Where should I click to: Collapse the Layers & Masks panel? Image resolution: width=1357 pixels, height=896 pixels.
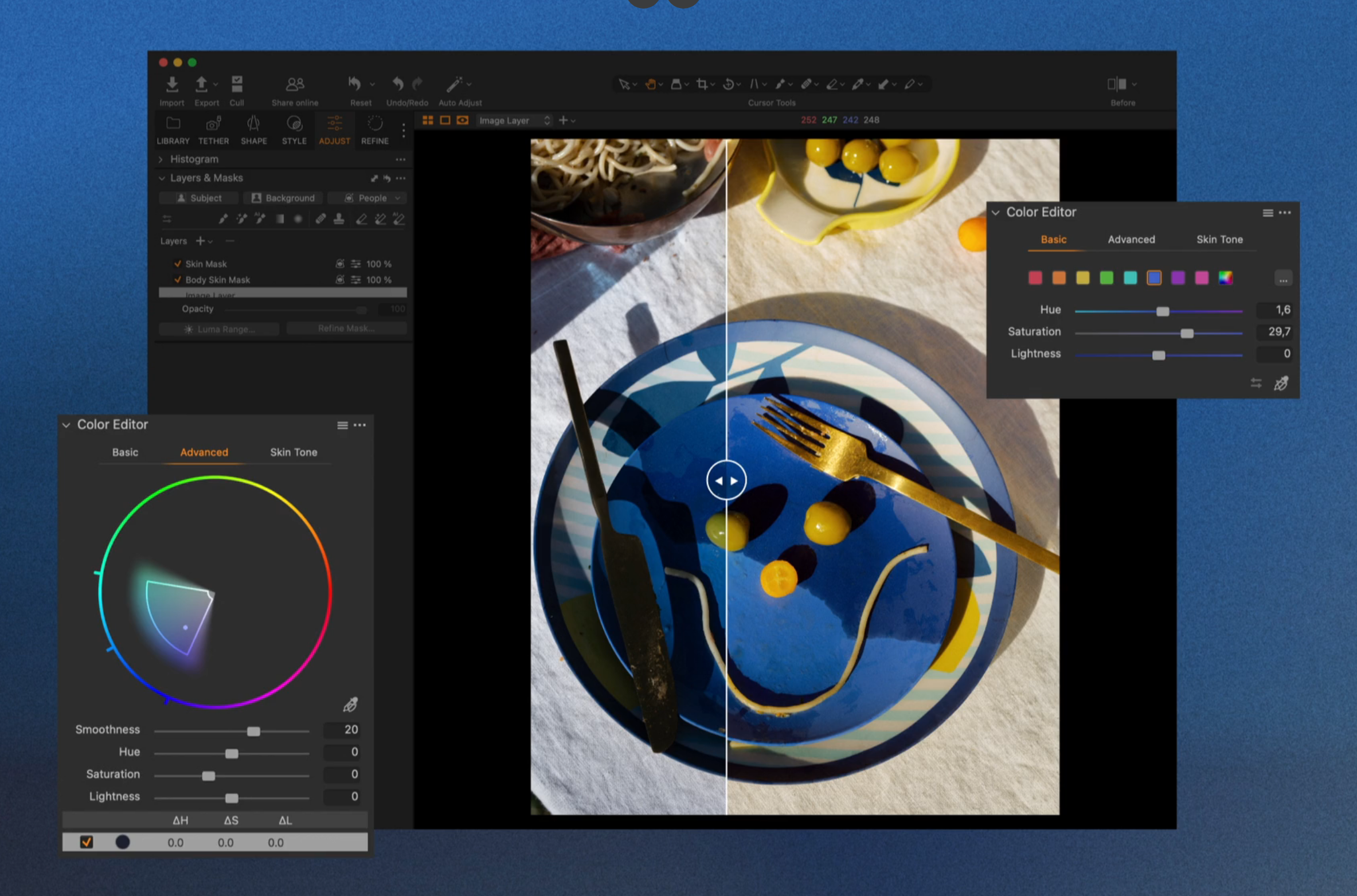(x=162, y=178)
